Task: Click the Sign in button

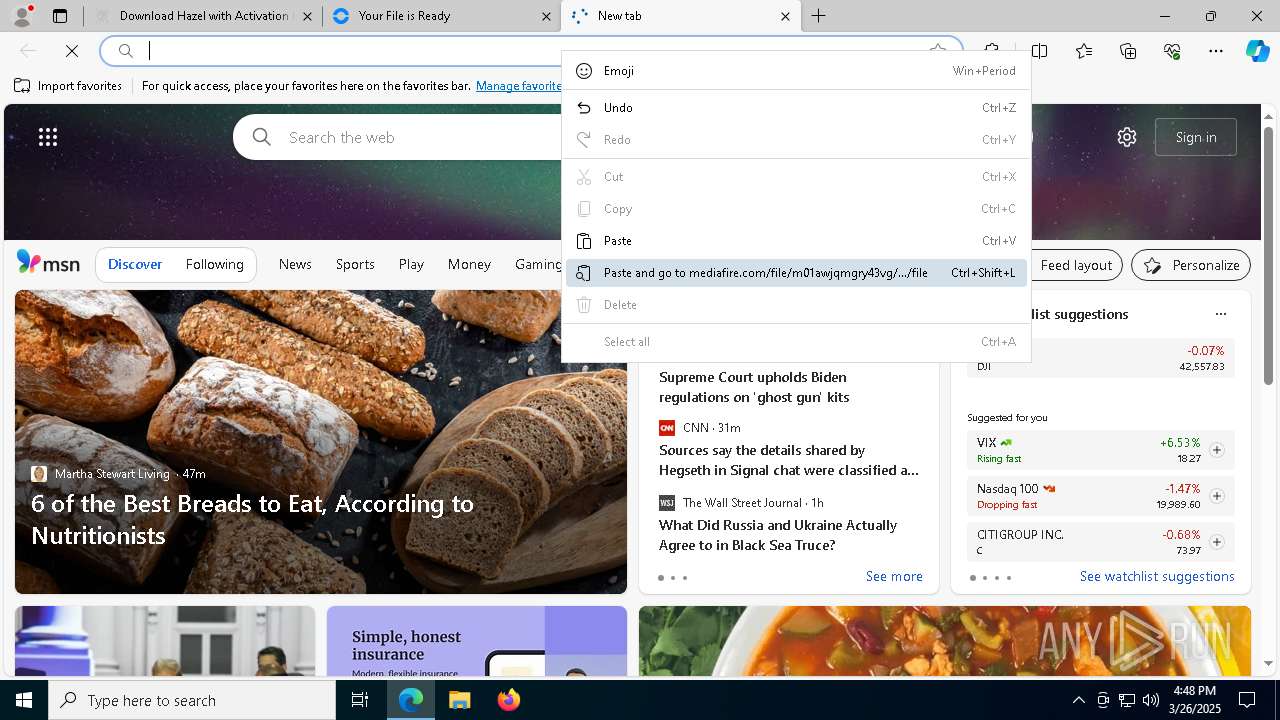Action: coord(1196,137)
